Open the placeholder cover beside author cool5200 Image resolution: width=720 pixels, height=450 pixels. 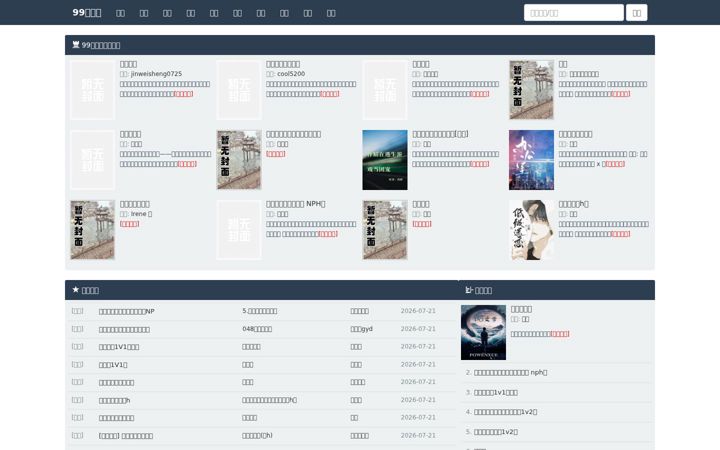point(239,90)
